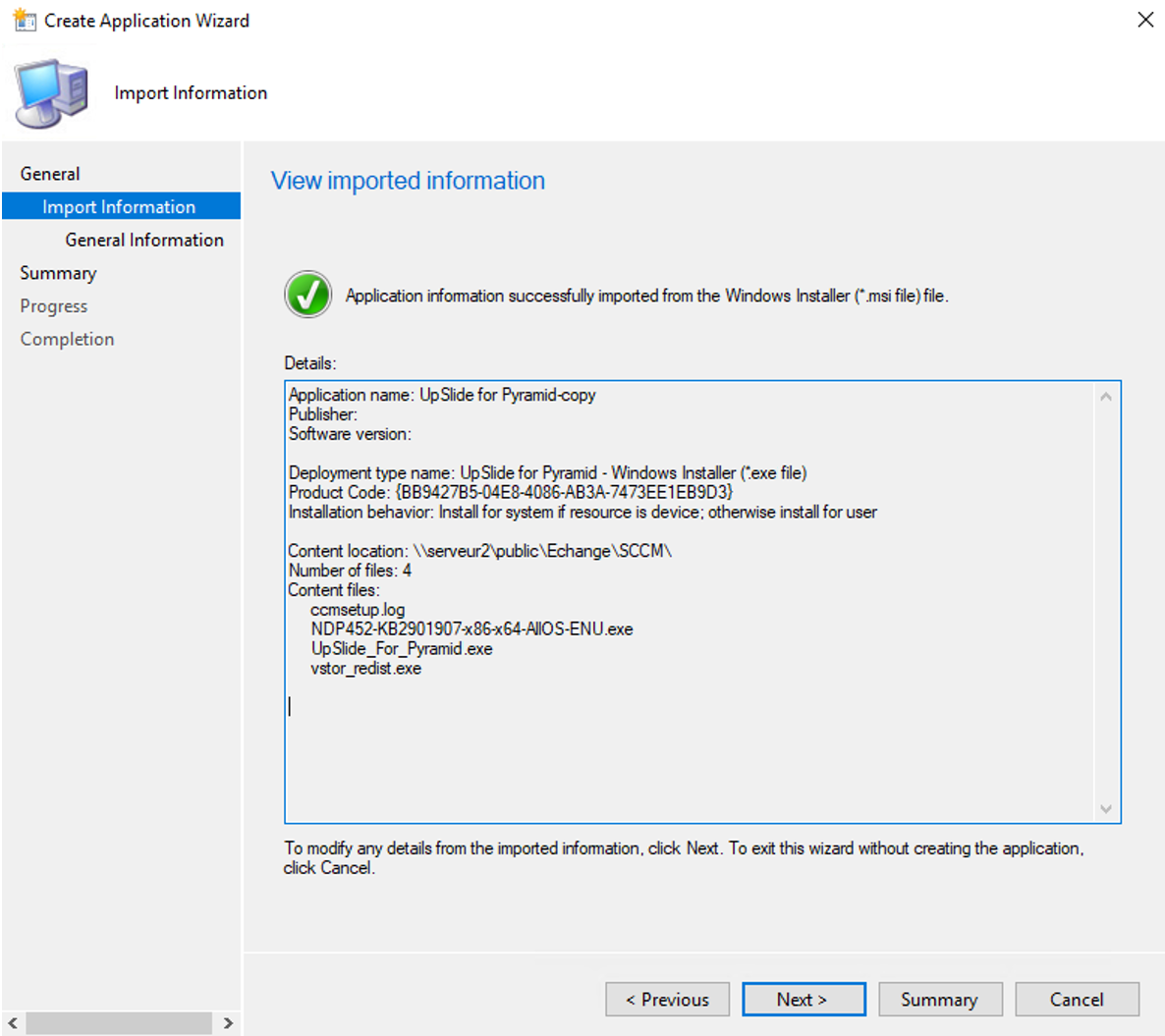Screen dimensions: 1165x1036
Task: Click the Details box scroll up arrow
Action: (1105, 397)
